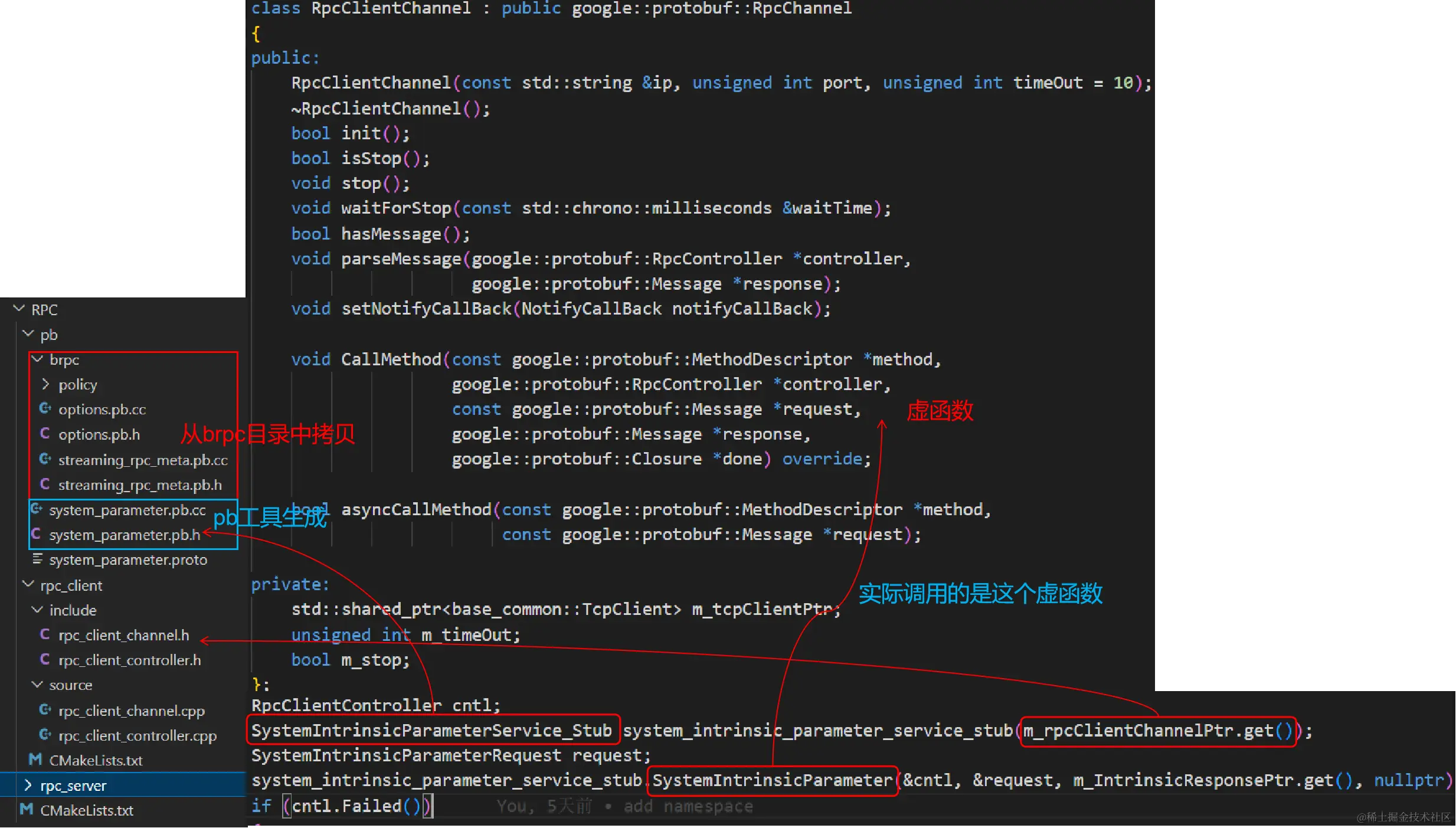Click the CallMethod function name in code
This screenshot has height=828, width=1456.
(x=391, y=359)
